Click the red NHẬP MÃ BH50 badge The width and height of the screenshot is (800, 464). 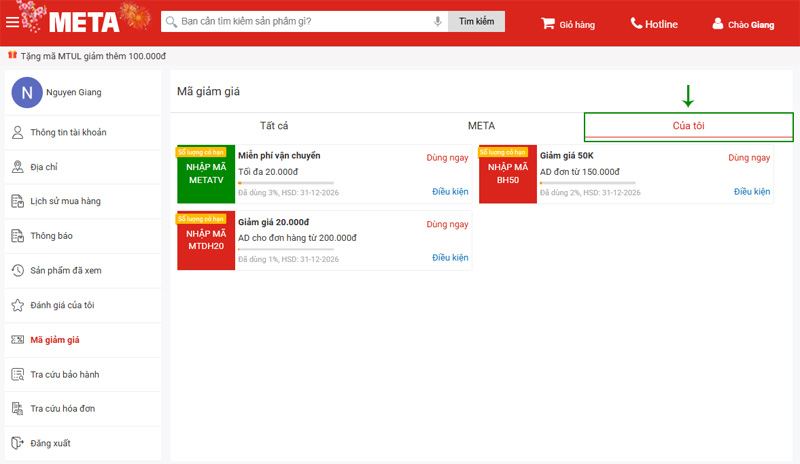coord(508,174)
